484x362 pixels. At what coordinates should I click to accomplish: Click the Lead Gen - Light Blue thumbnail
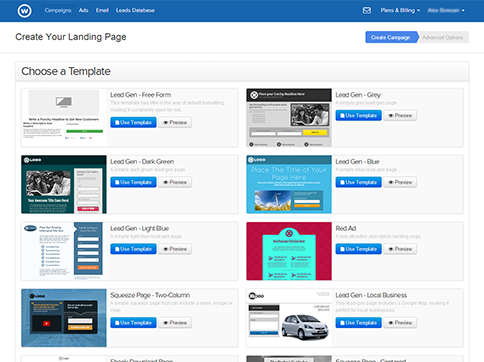pos(64,251)
